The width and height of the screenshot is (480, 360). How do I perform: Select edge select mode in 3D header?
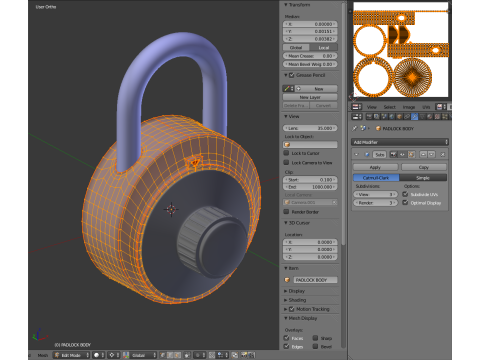(170, 355)
